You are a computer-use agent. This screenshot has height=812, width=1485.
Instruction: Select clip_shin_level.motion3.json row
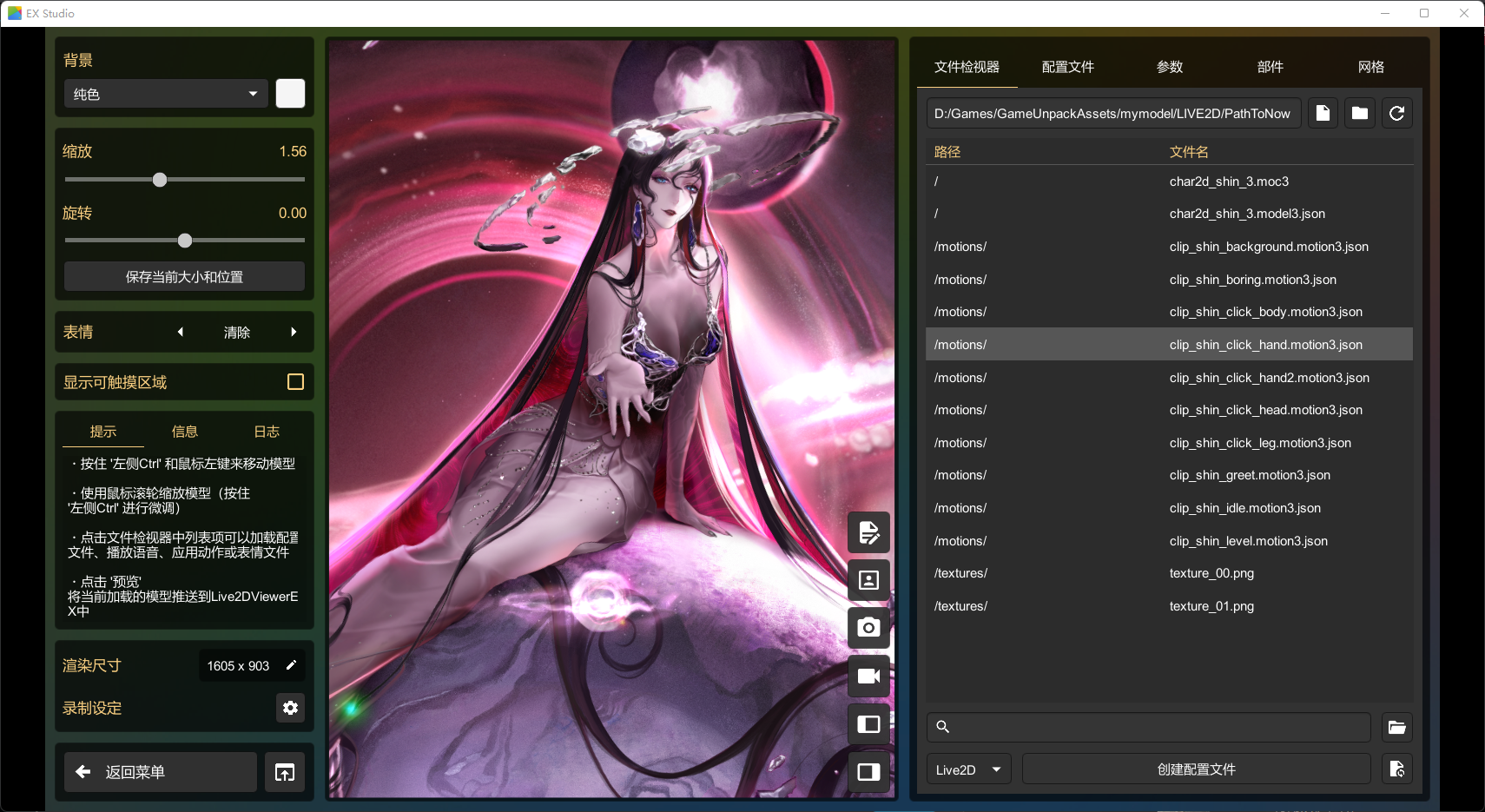1169,541
